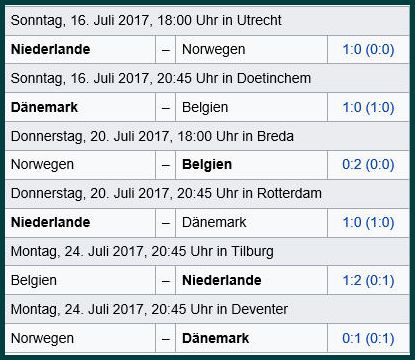The height and width of the screenshot is (360, 415).
Task: Click the Doetinchem match date header row
Action: click(207, 78)
